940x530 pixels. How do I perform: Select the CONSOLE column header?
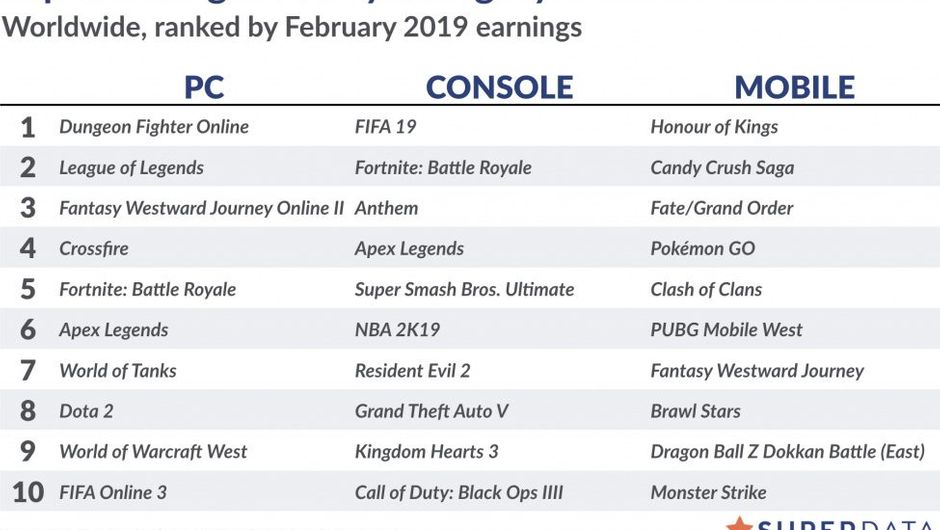click(x=499, y=87)
